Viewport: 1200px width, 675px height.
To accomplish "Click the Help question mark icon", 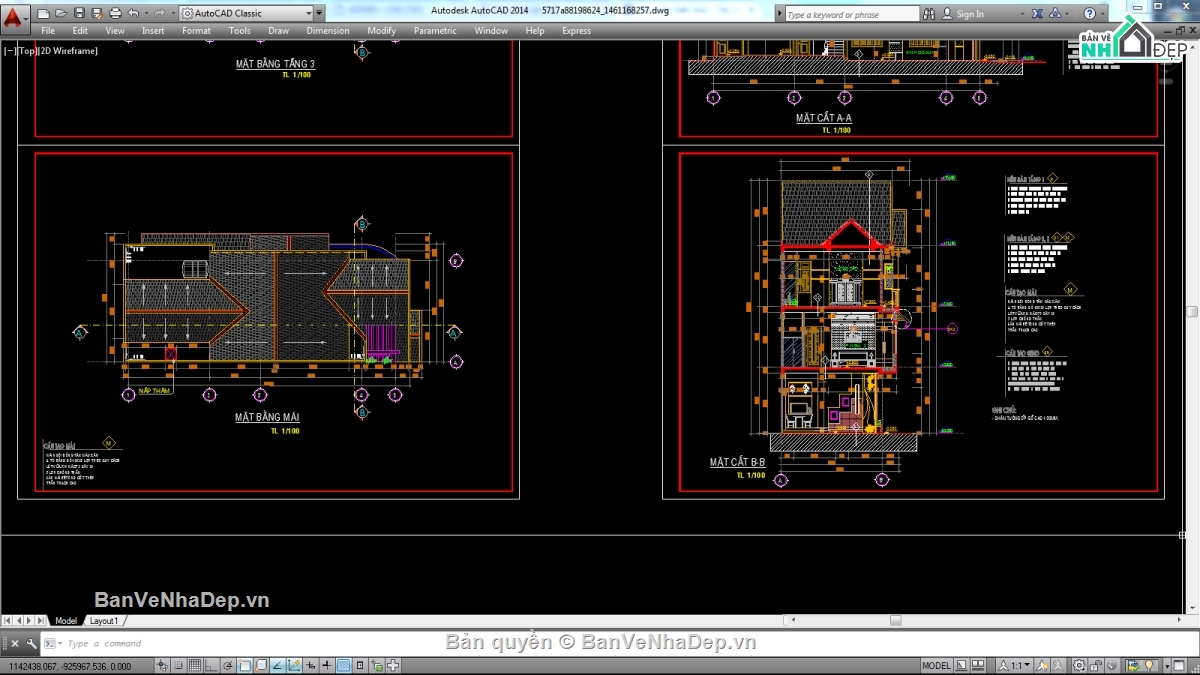I will coord(1090,14).
